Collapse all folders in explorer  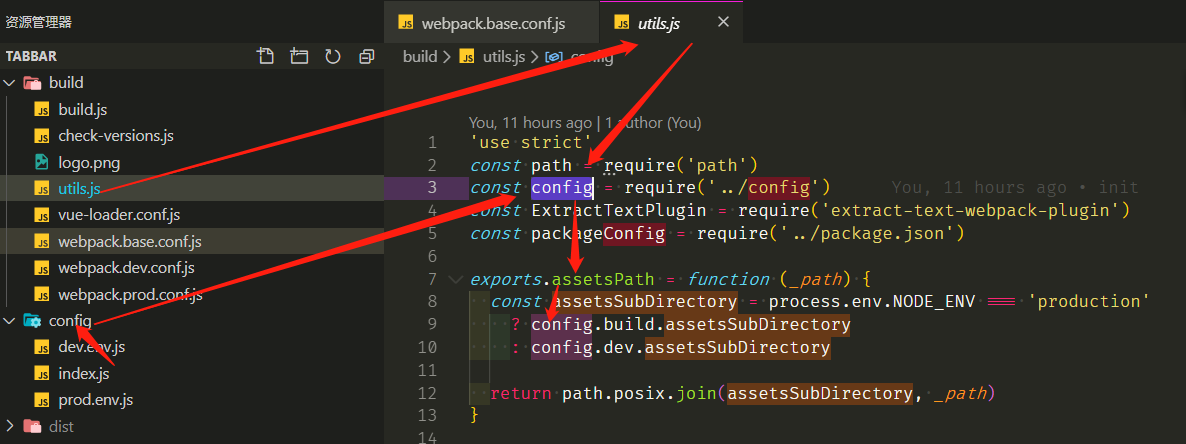coord(367,56)
